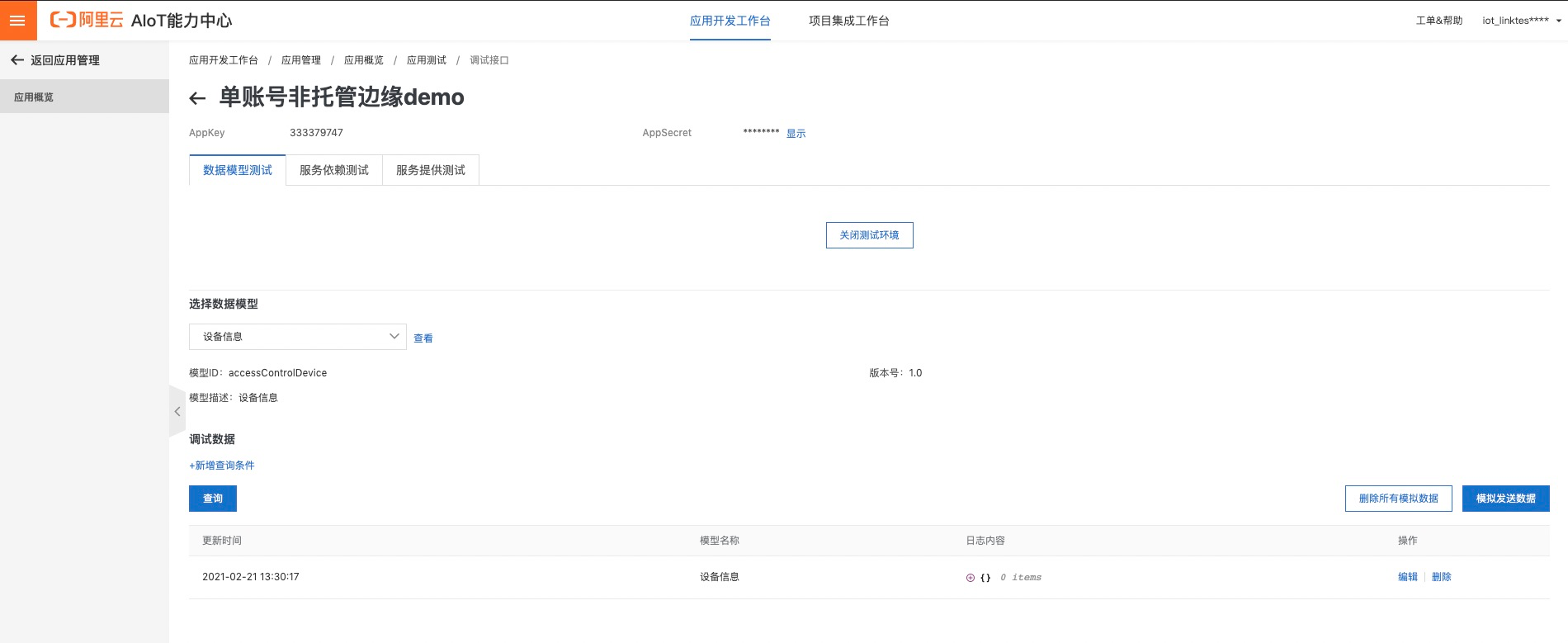Screen dimensions: 1568x643
Task: Click the timestamp 2021-02-21 13:30:17
Action: (x=251, y=577)
